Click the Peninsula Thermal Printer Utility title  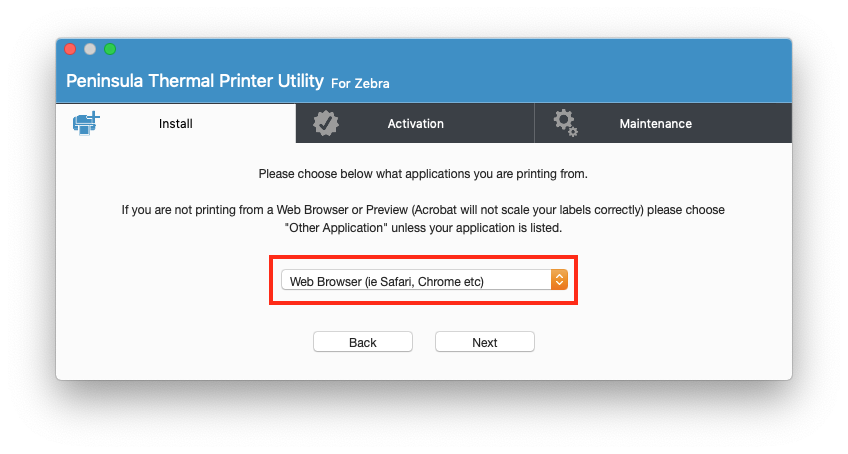pyautogui.click(x=195, y=81)
